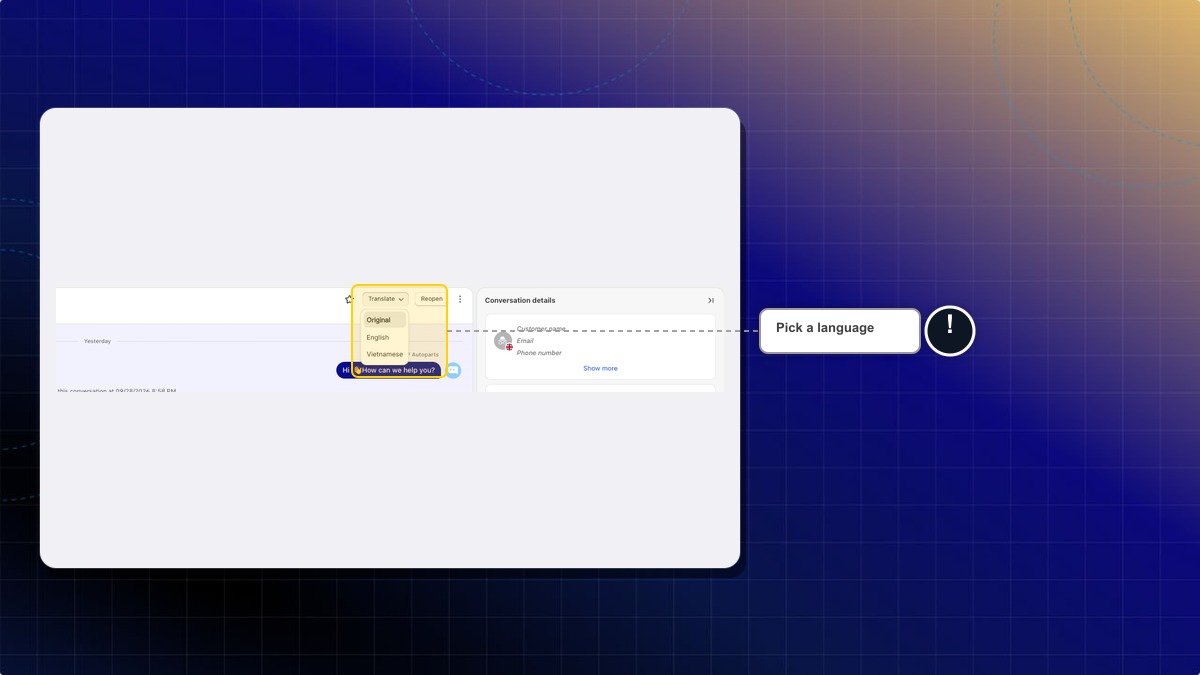Select the Phone number field

pos(539,353)
